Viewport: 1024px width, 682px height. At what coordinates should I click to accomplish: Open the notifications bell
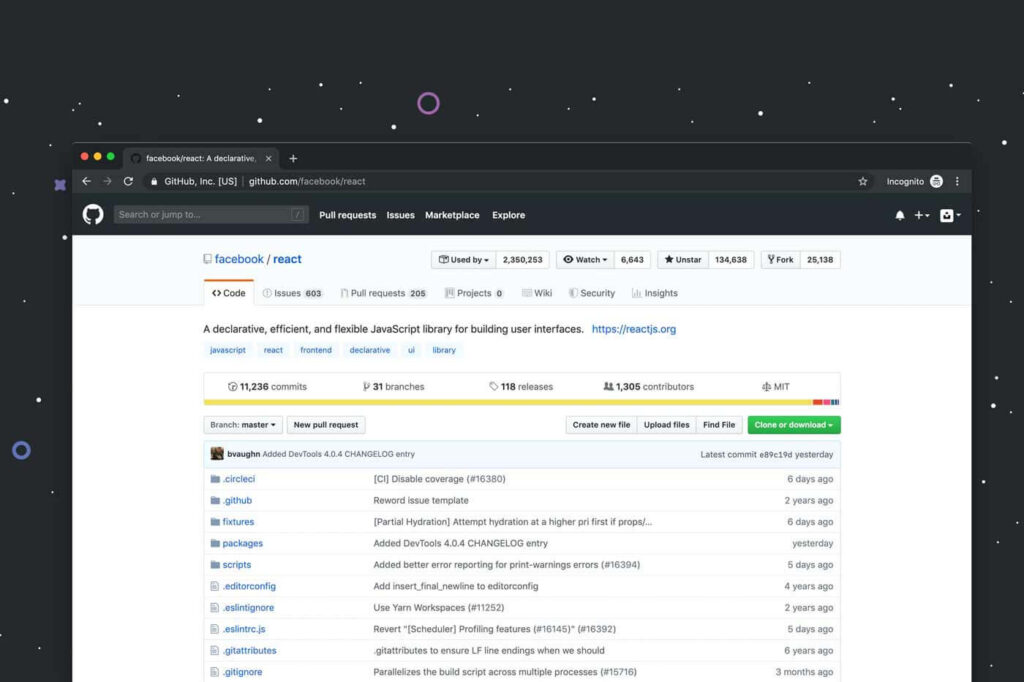pyautogui.click(x=899, y=215)
